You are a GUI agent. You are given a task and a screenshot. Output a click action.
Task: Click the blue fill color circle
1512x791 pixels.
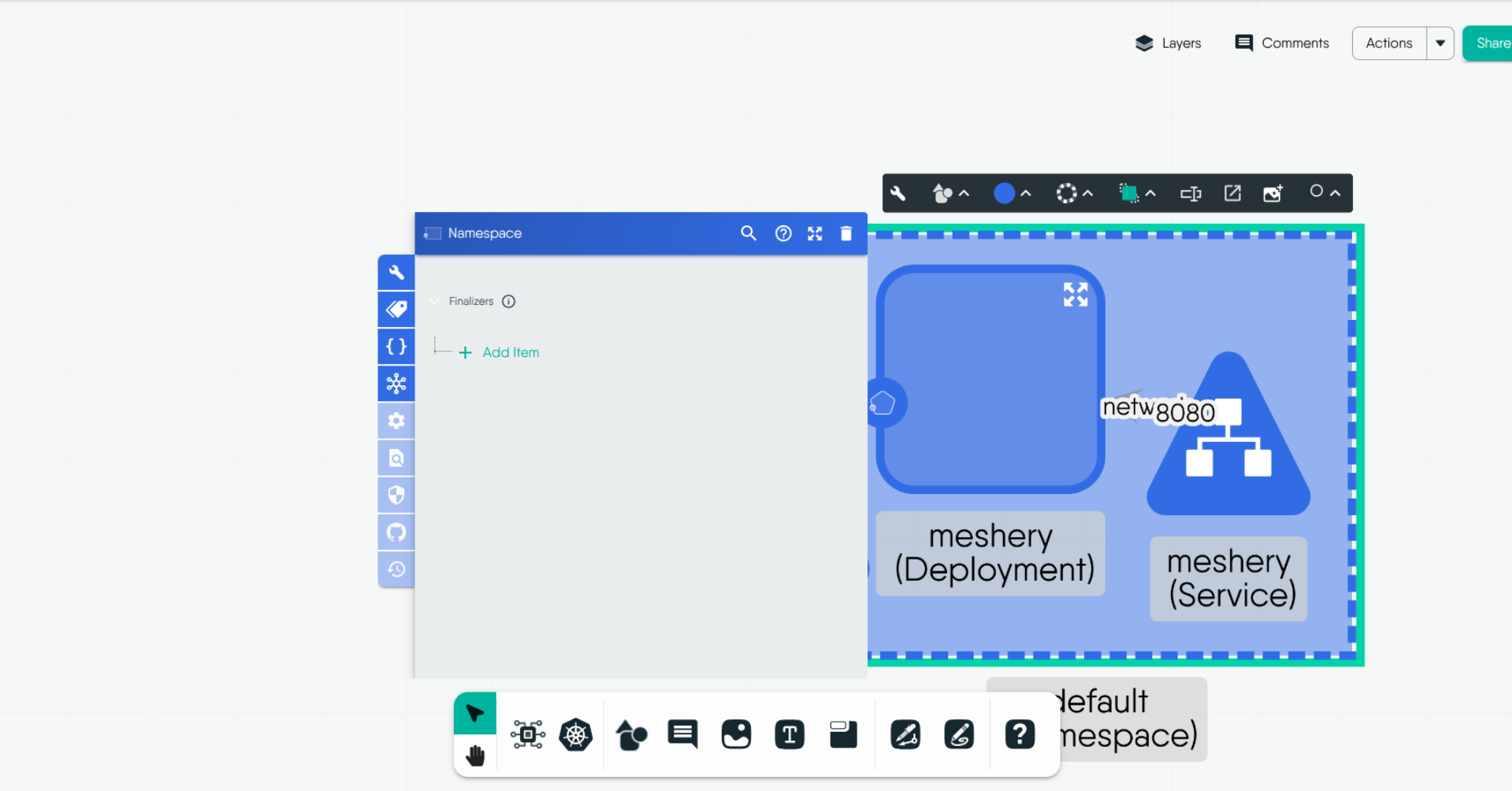pos(1004,194)
